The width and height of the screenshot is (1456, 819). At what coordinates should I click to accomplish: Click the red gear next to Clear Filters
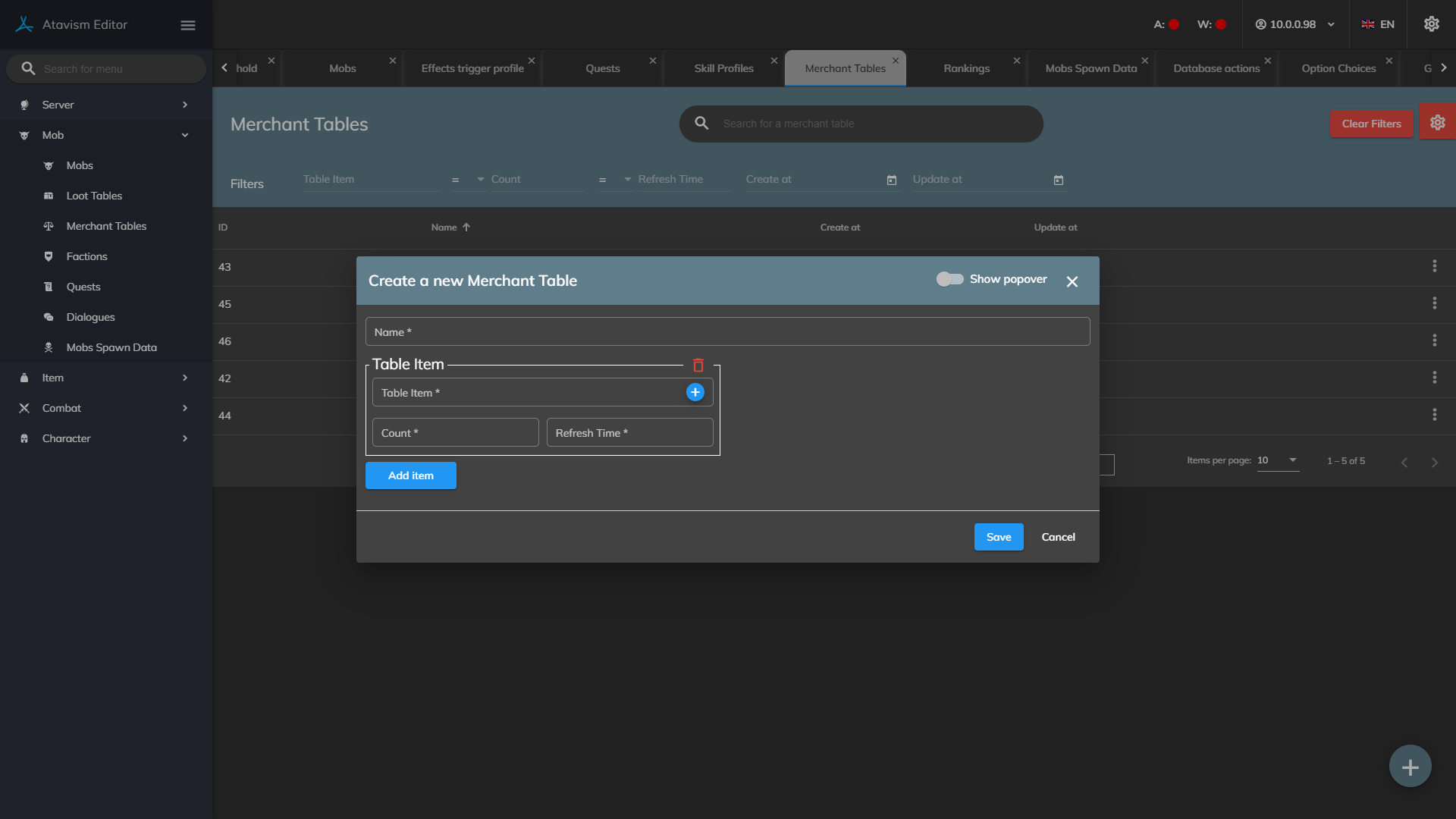tap(1437, 123)
